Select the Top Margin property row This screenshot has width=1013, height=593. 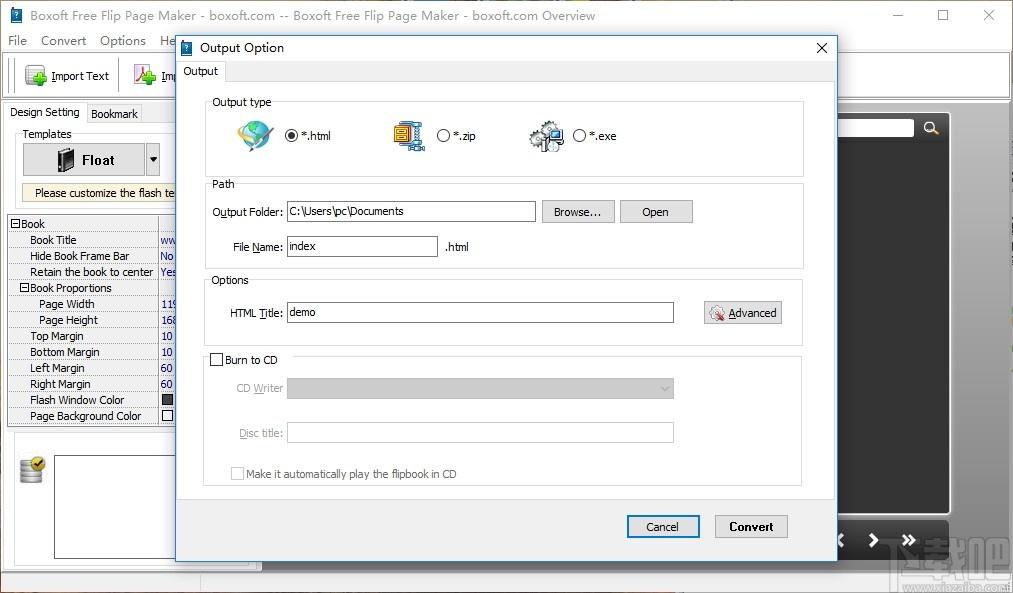(92, 336)
